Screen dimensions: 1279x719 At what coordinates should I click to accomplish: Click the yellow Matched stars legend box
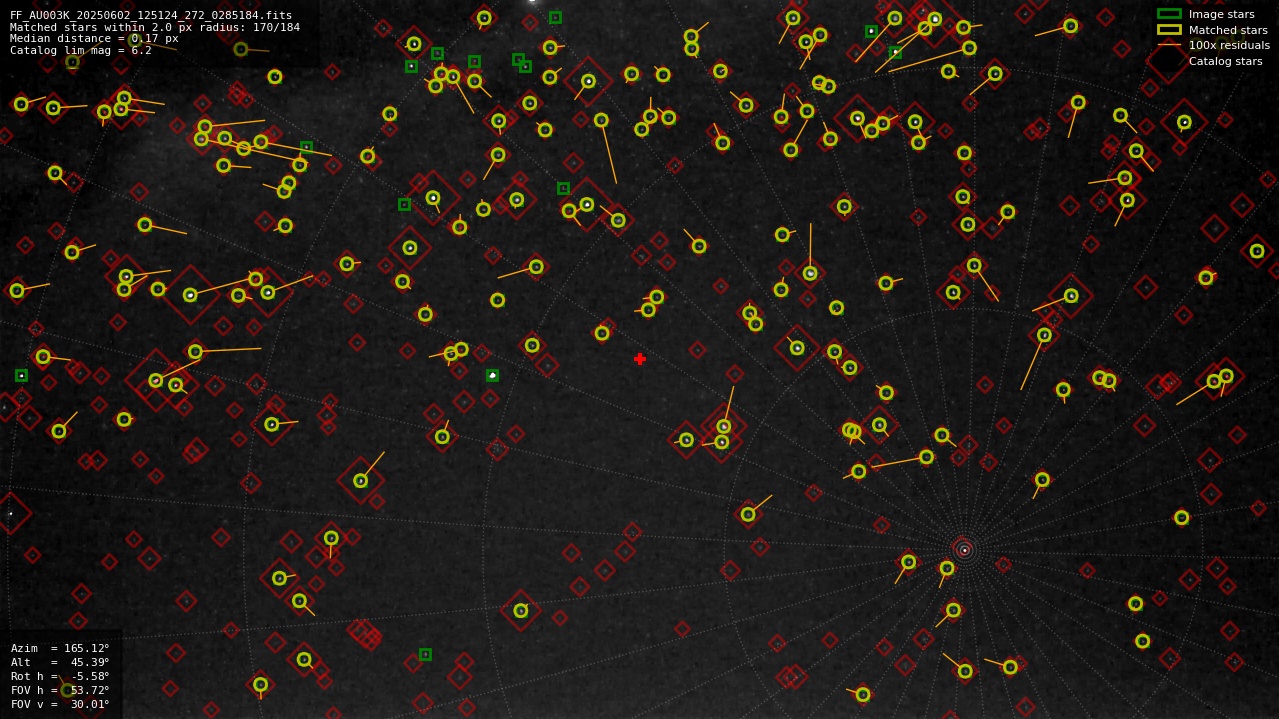(1169, 30)
